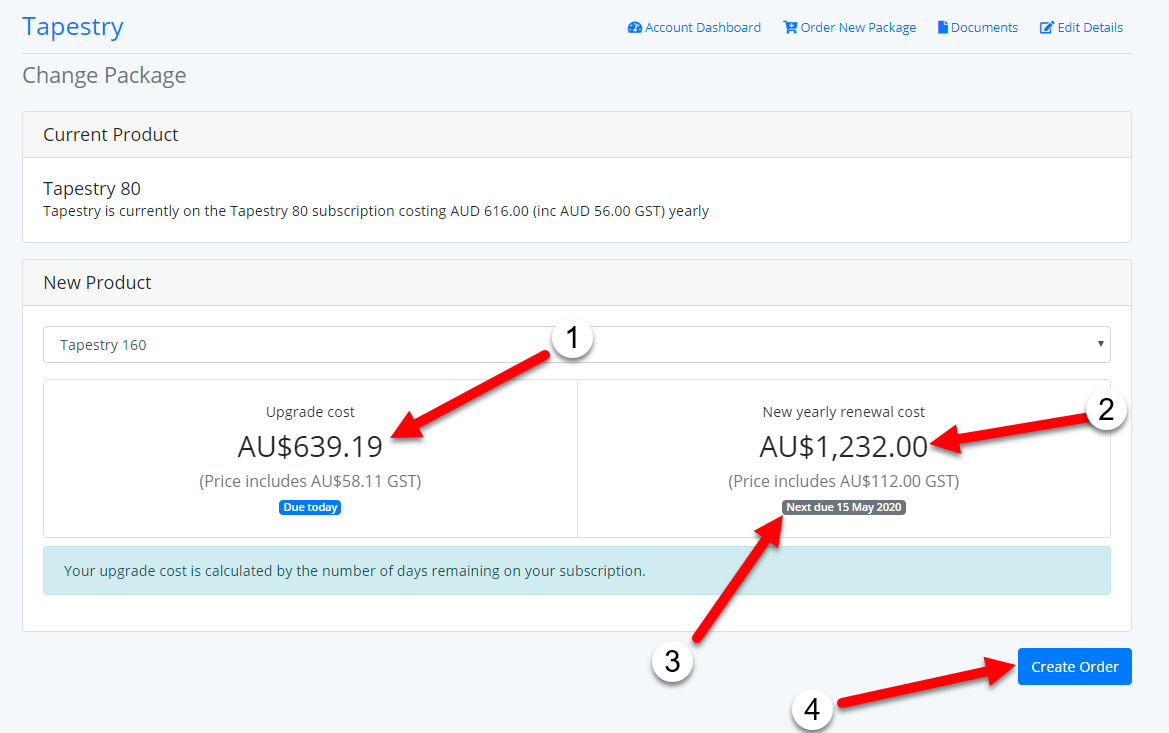Open the Documents page link
1169x733 pixels.
(984, 28)
